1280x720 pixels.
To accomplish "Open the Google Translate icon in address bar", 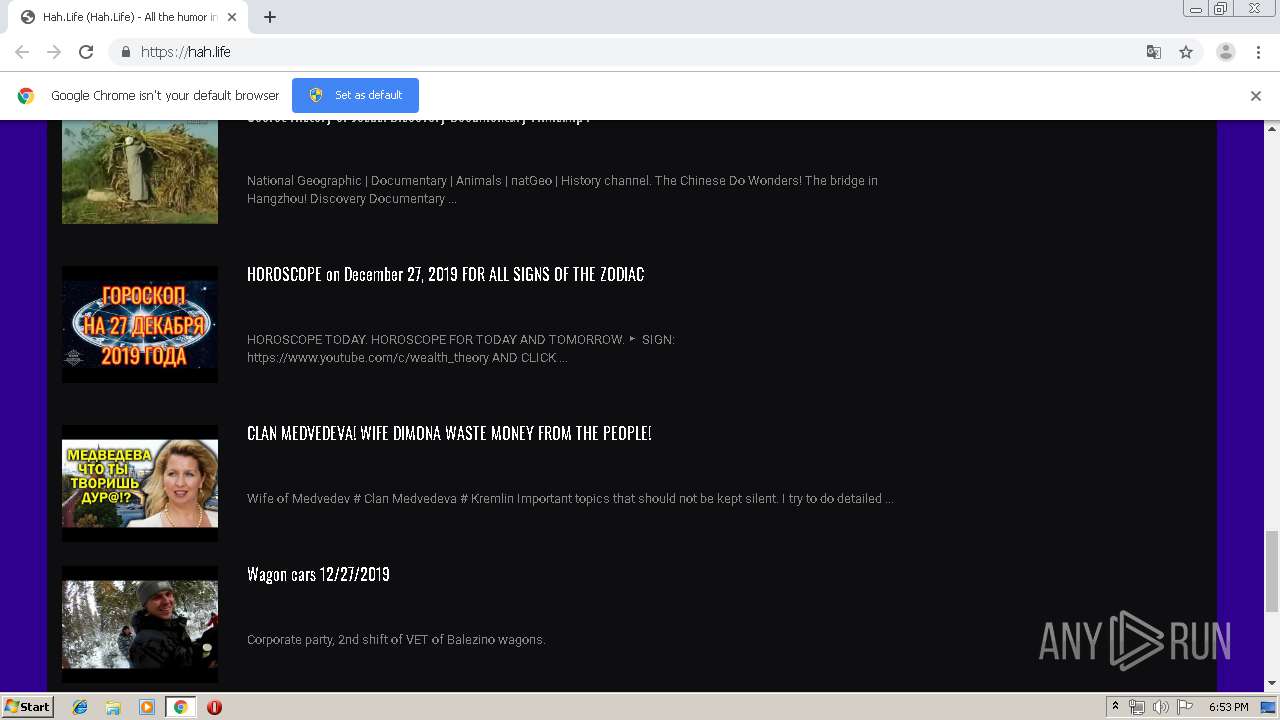I will click(1154, 52).
